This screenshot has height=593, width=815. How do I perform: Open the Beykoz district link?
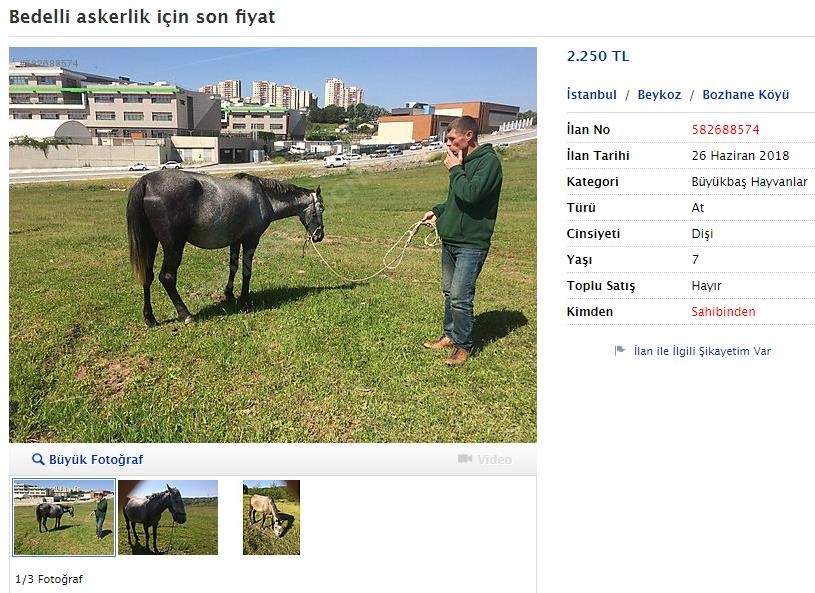659,95
